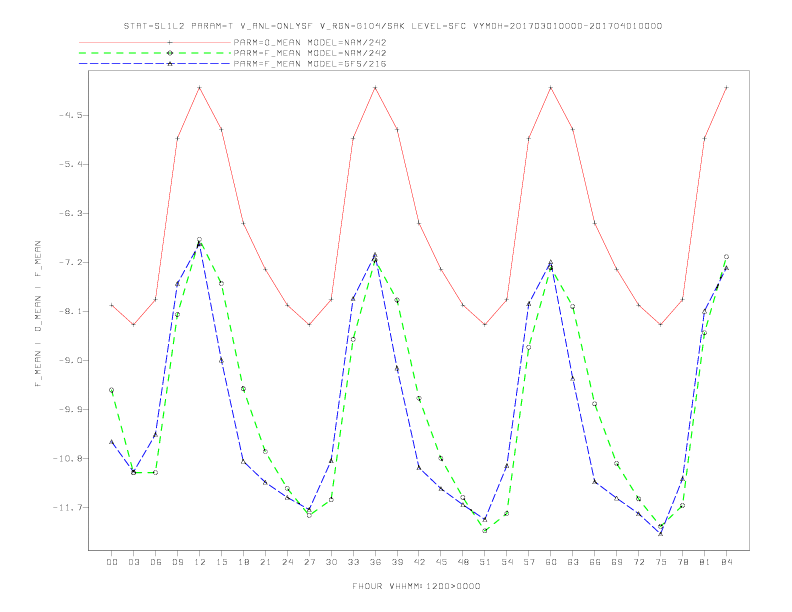The image size is (792, 612).
Task: Click x-axis forecast hour label 15
Action: click(221, 562)
